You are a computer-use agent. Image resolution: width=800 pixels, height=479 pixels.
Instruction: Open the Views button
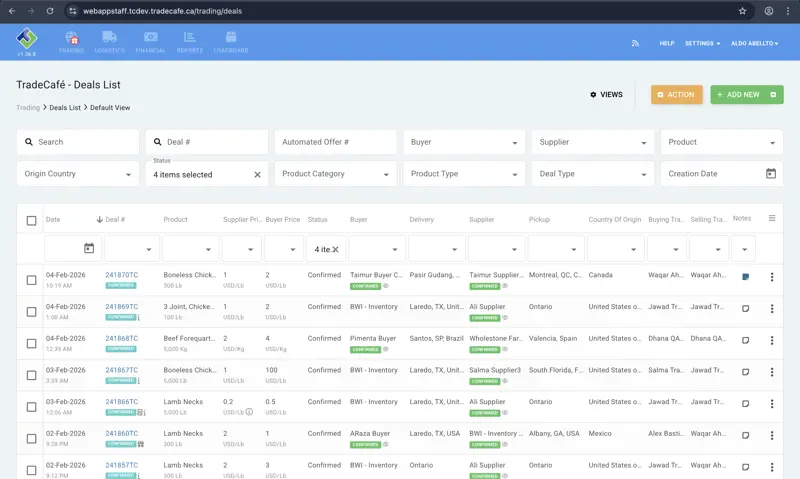tap(606, 94)
